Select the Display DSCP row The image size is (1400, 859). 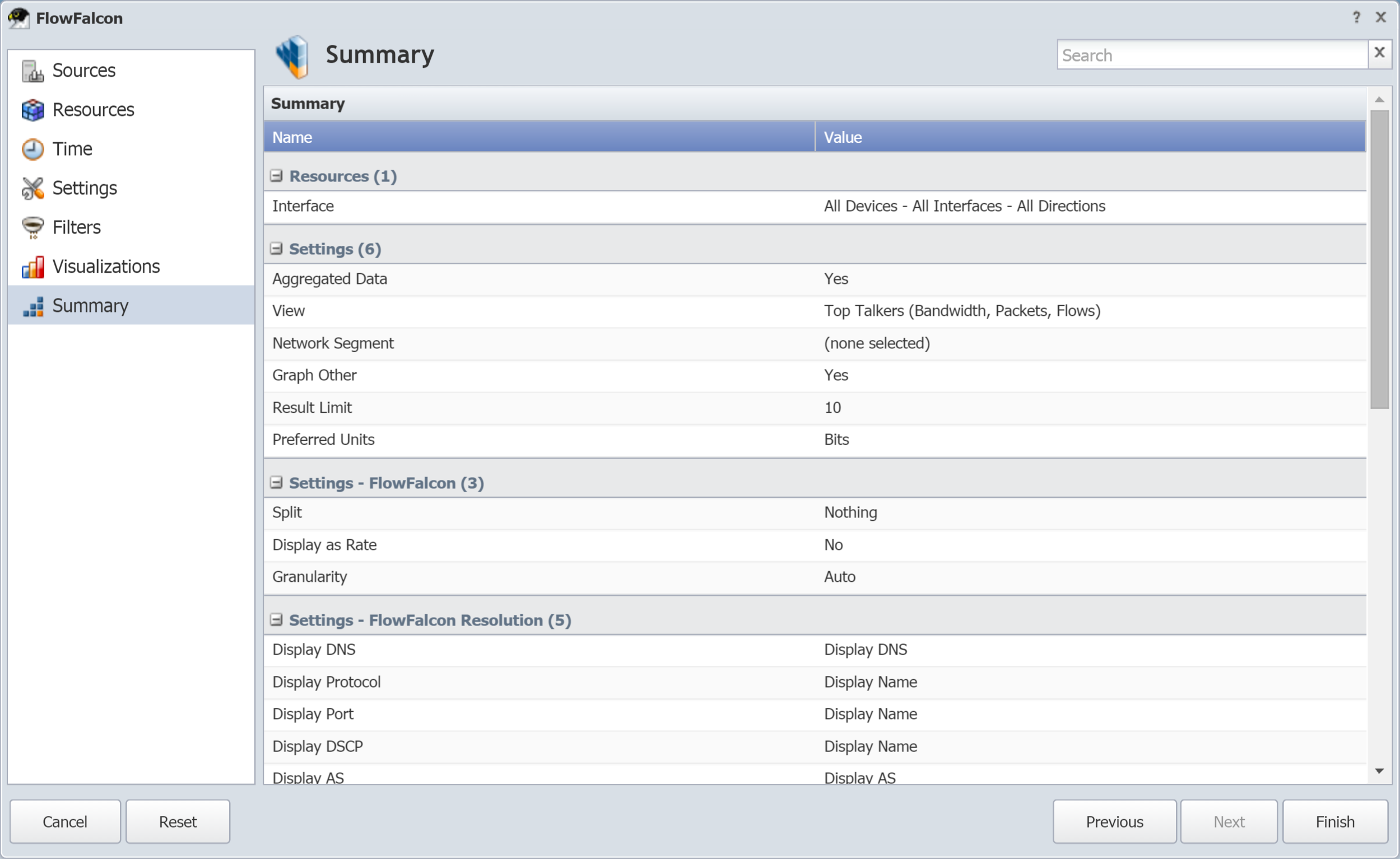pyautogui.click(x=815, y=746)
